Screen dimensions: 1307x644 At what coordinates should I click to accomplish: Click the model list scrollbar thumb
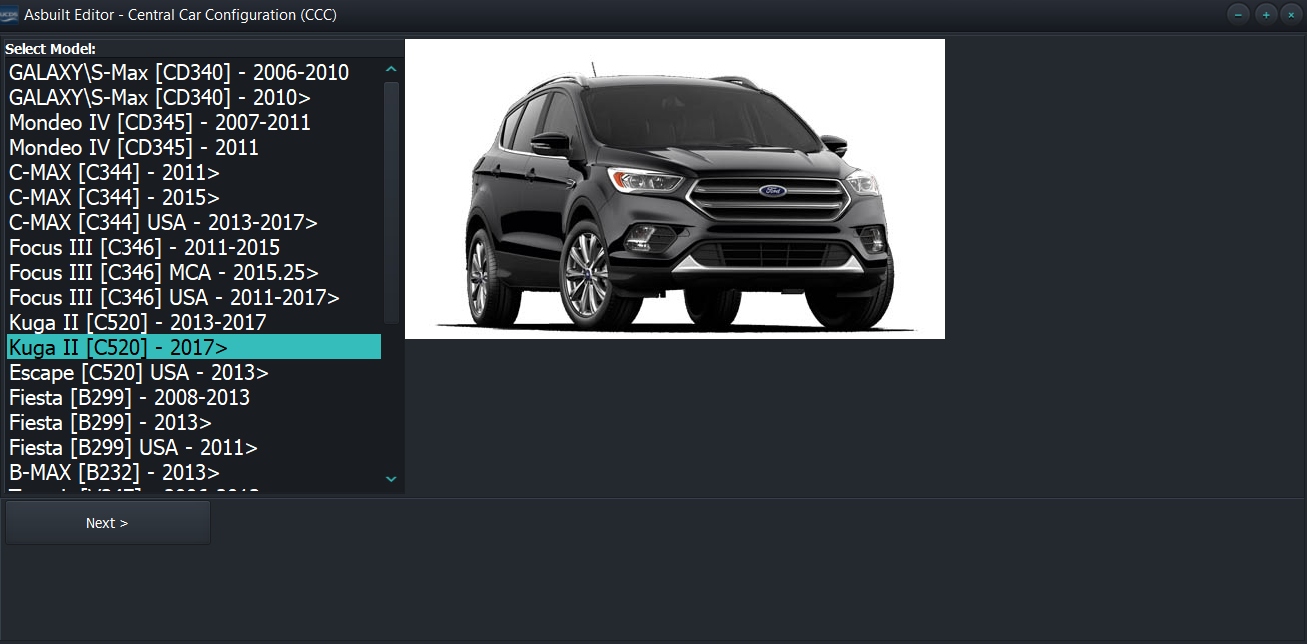point(391,202)
